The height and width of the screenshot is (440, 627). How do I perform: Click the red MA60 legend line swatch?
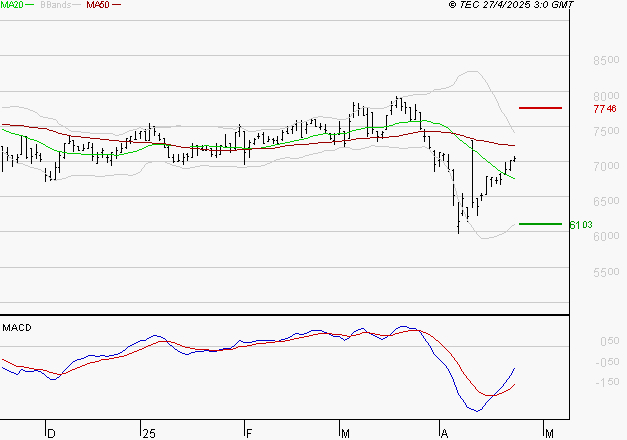118,6
